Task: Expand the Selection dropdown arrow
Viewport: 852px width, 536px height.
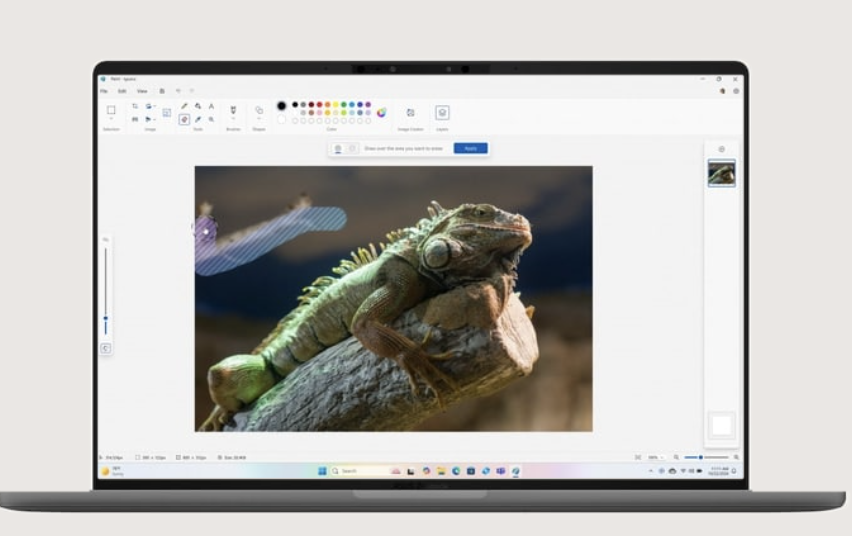Action: point(111,120)
